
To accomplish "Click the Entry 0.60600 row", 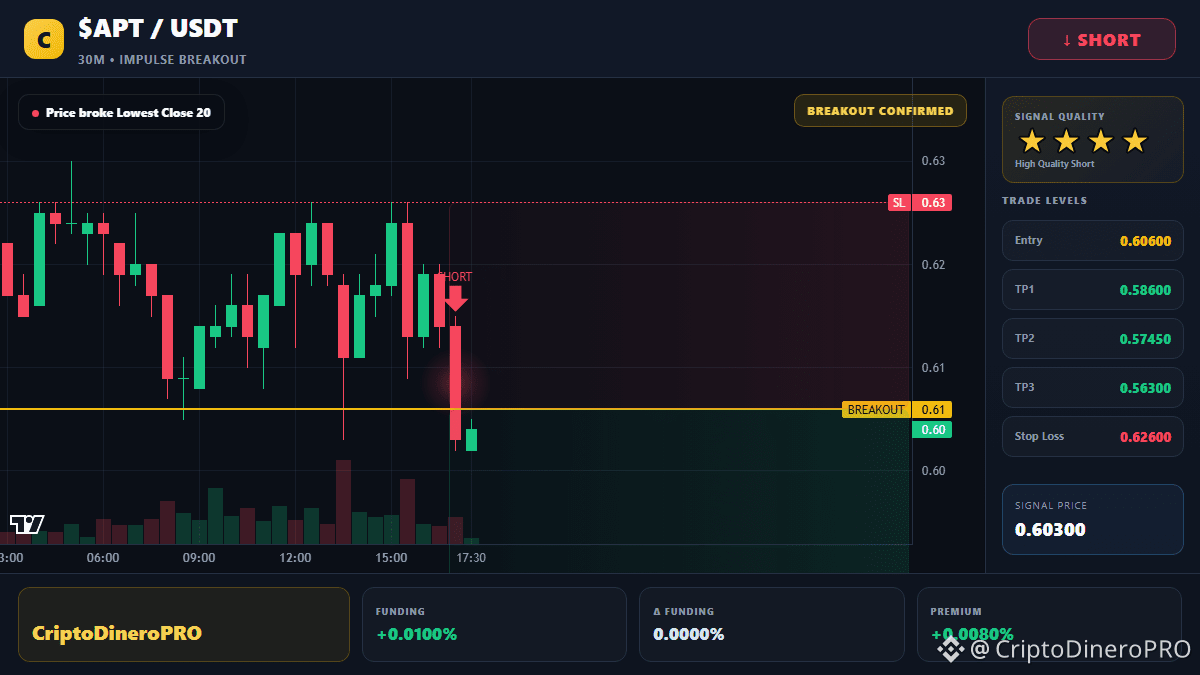I will 1093,241.
